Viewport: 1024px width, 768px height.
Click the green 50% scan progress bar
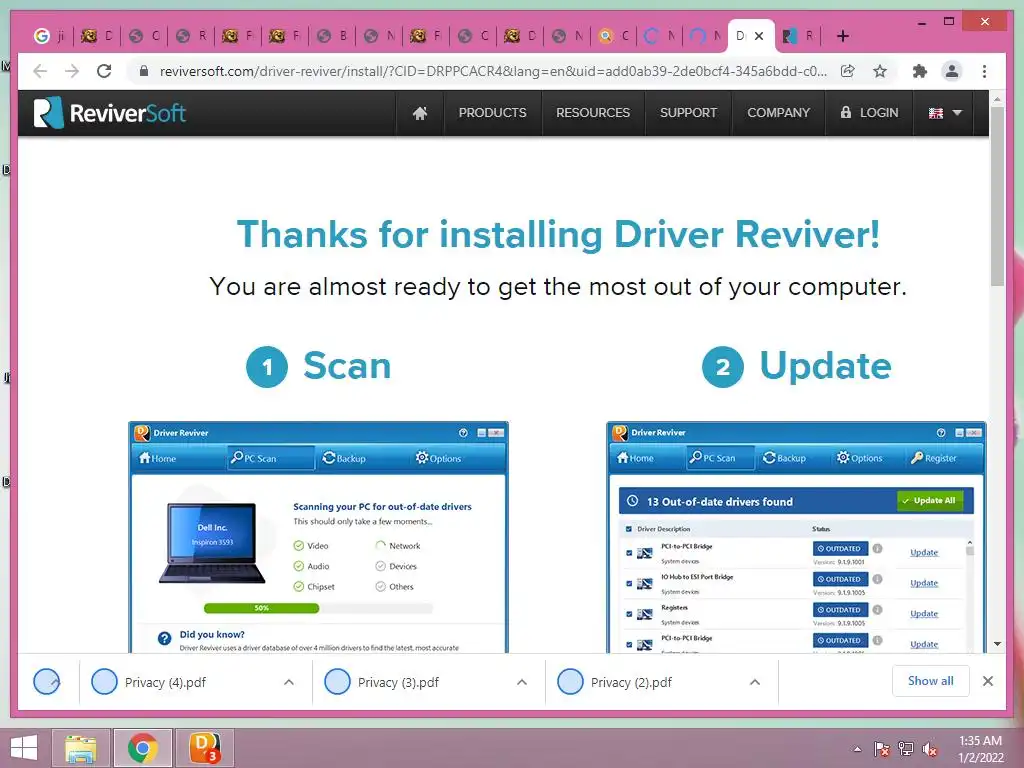[261, 608]
